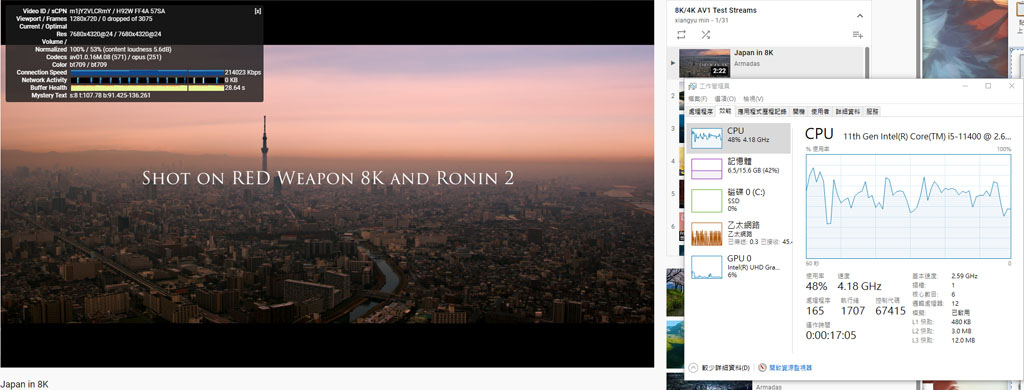Click the save playlist icon
The image size is (1024, 390).
857,35
